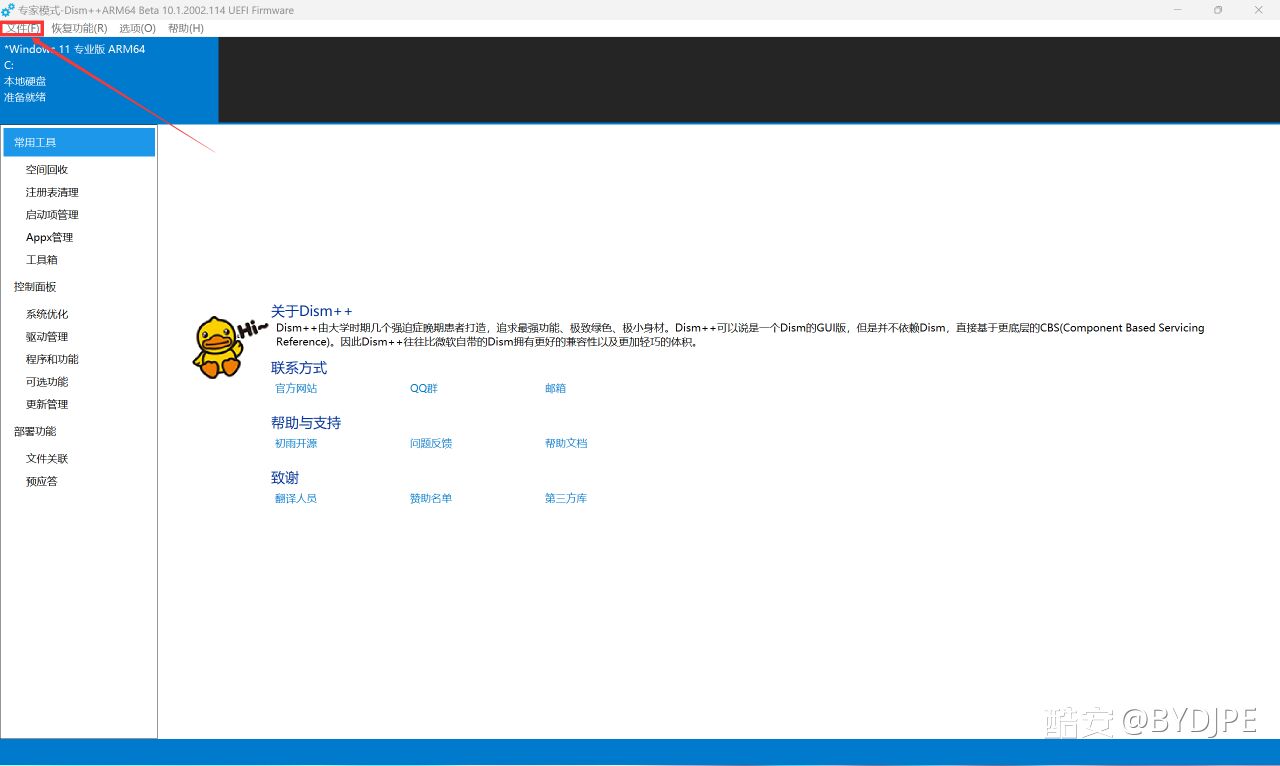Image resolution: width=1280 pixels, height=766 pixels.
Task: Open the 选项(O) menu
Action: point(137,28)
